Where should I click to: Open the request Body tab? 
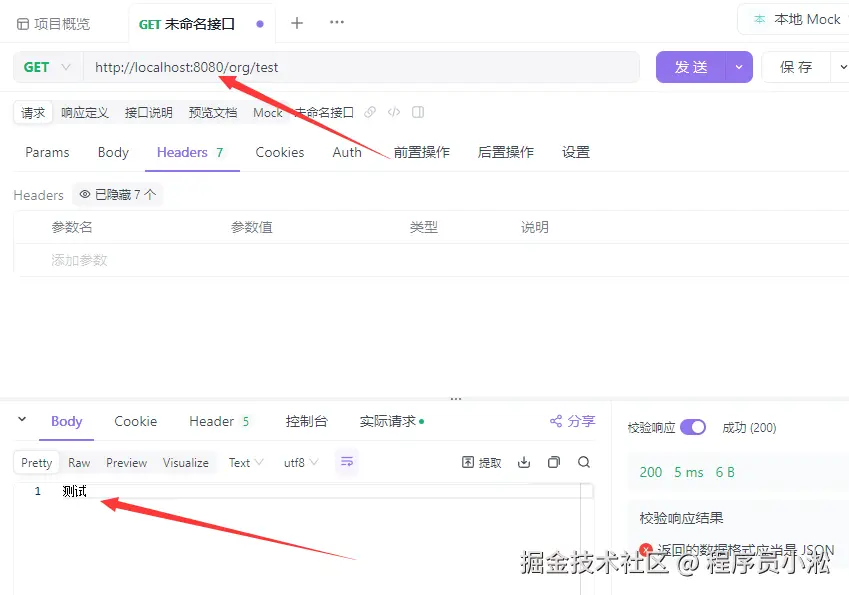coord(113,152)
